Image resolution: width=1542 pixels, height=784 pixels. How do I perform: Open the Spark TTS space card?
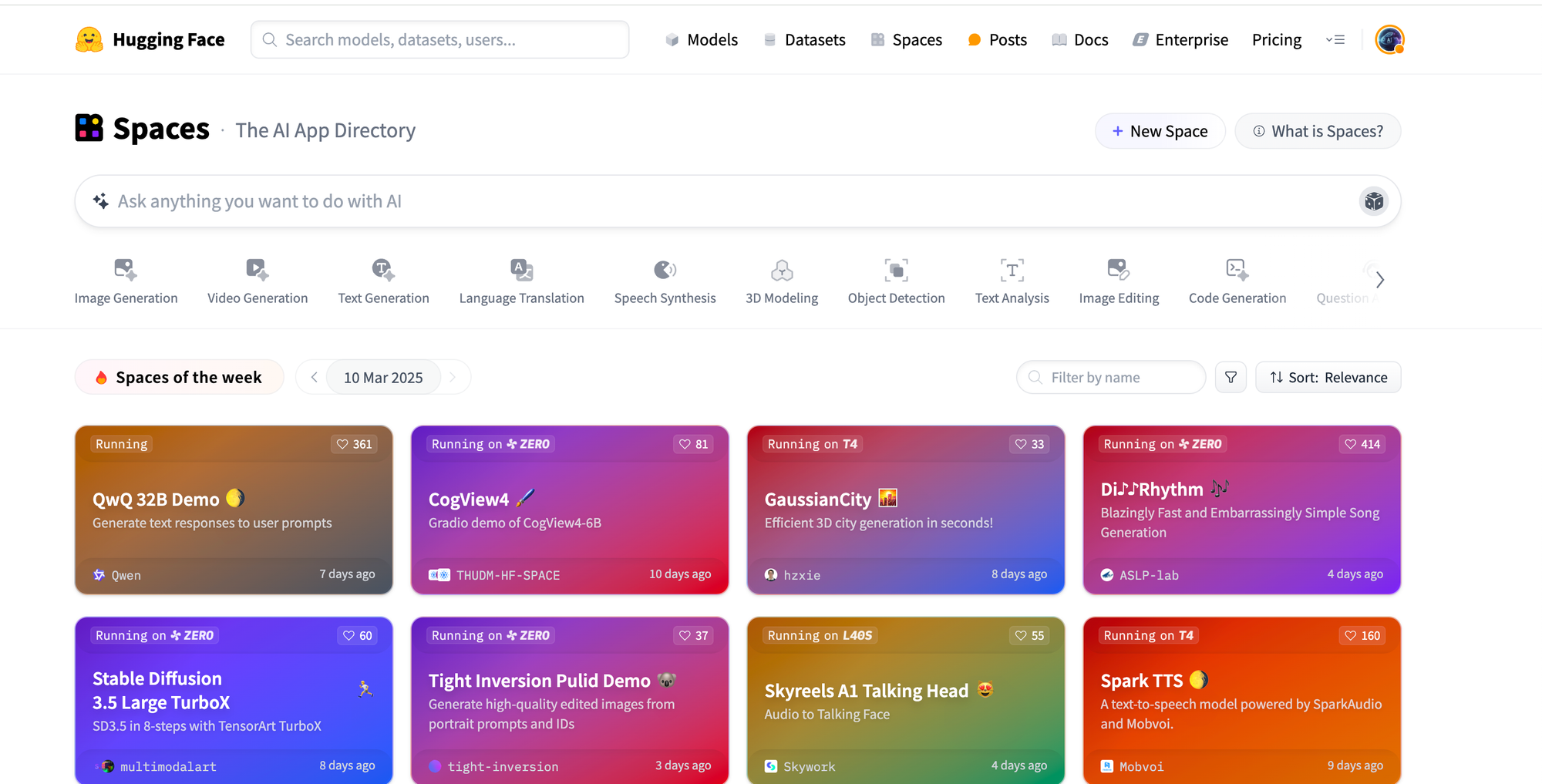click(1242, 700)
